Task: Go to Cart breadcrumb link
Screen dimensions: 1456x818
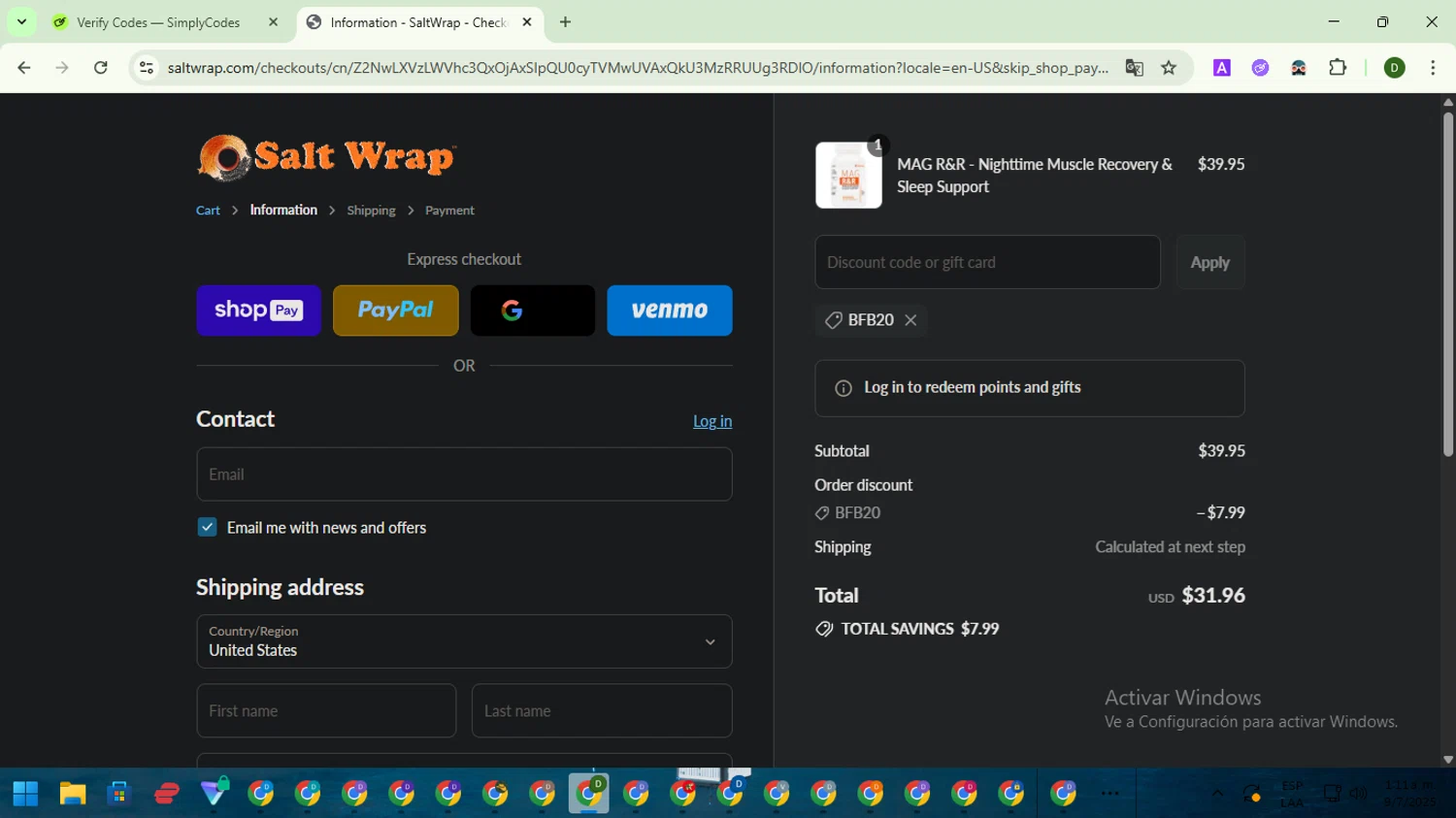Action: tap(208, 211)
